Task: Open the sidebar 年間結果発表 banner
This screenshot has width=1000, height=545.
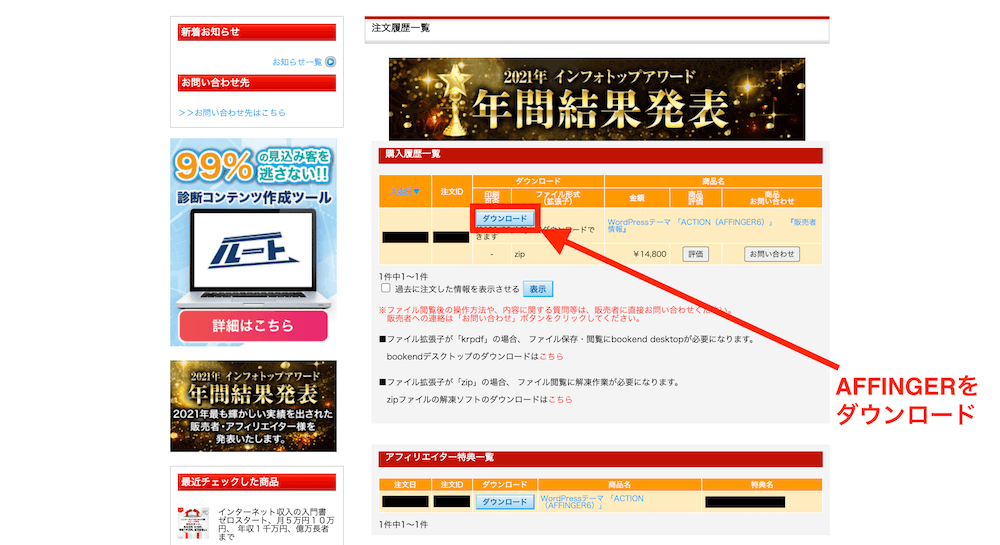Action: pyautogui.click(x=253, y=406)
